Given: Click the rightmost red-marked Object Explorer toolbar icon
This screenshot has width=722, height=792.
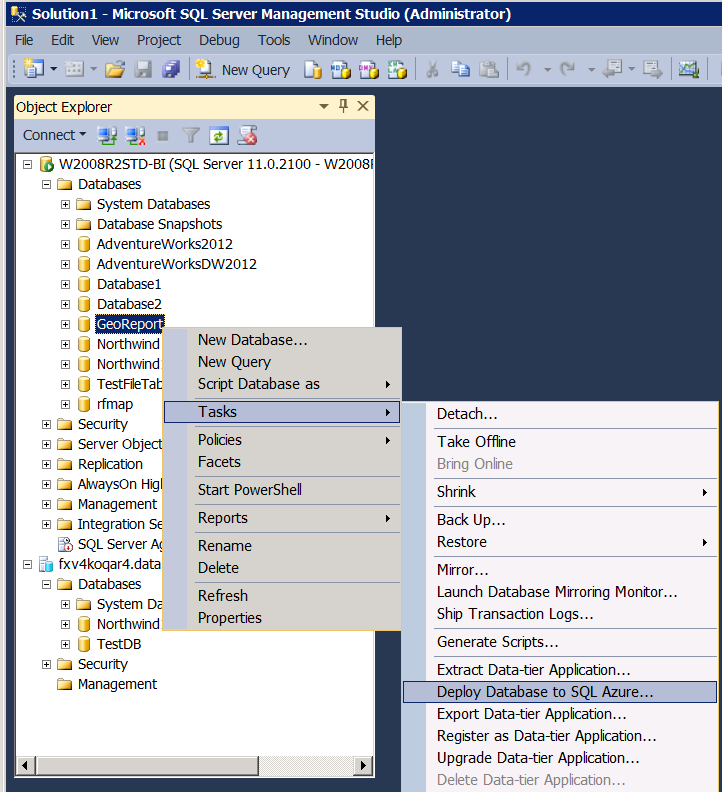Looking at the screenshot, I should click(x=248, y=135).
